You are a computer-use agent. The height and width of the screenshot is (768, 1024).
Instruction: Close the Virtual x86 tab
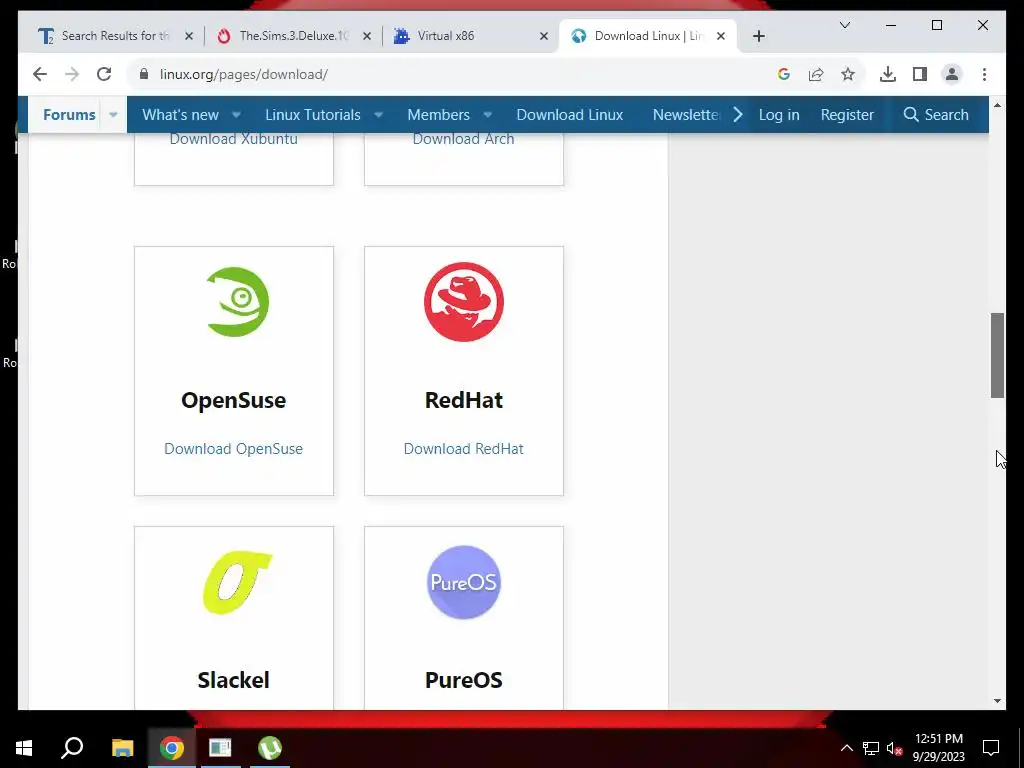click(x=543, y=36)
